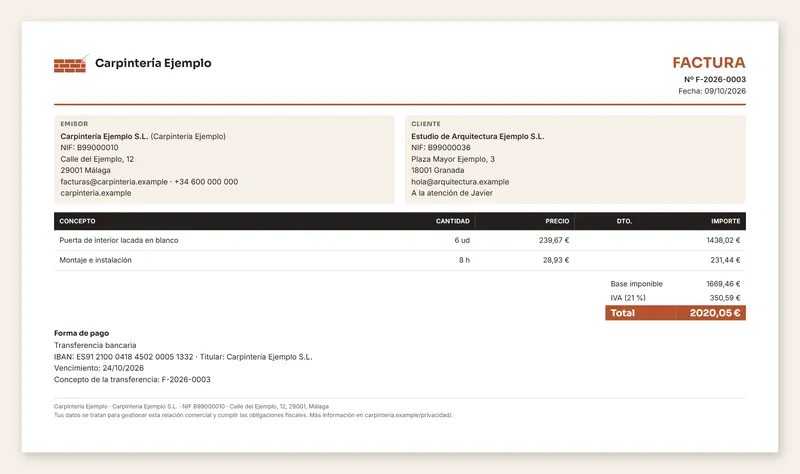Click total amount '2020,05 €'
This screenshot has height=474, width=800.
715,313
